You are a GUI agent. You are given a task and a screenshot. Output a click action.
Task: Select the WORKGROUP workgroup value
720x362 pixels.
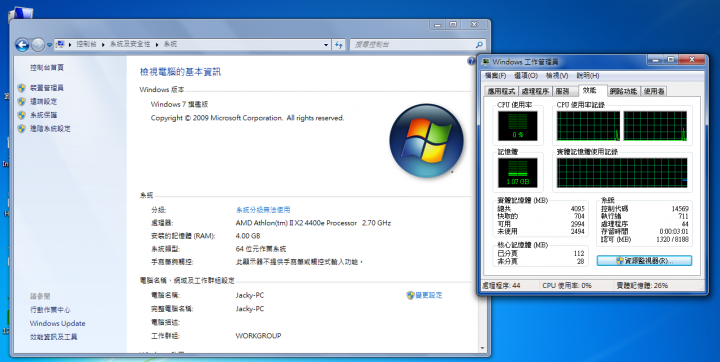(259, 335)
